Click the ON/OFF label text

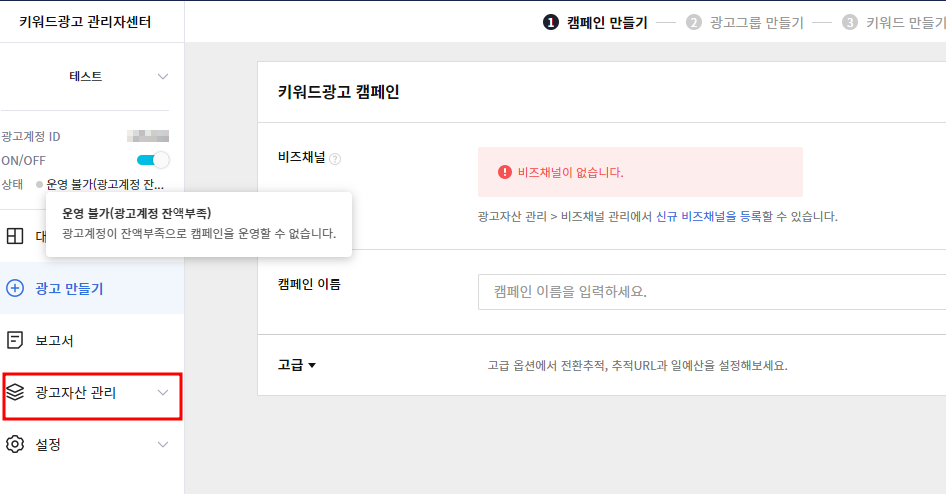click(24, 160)
